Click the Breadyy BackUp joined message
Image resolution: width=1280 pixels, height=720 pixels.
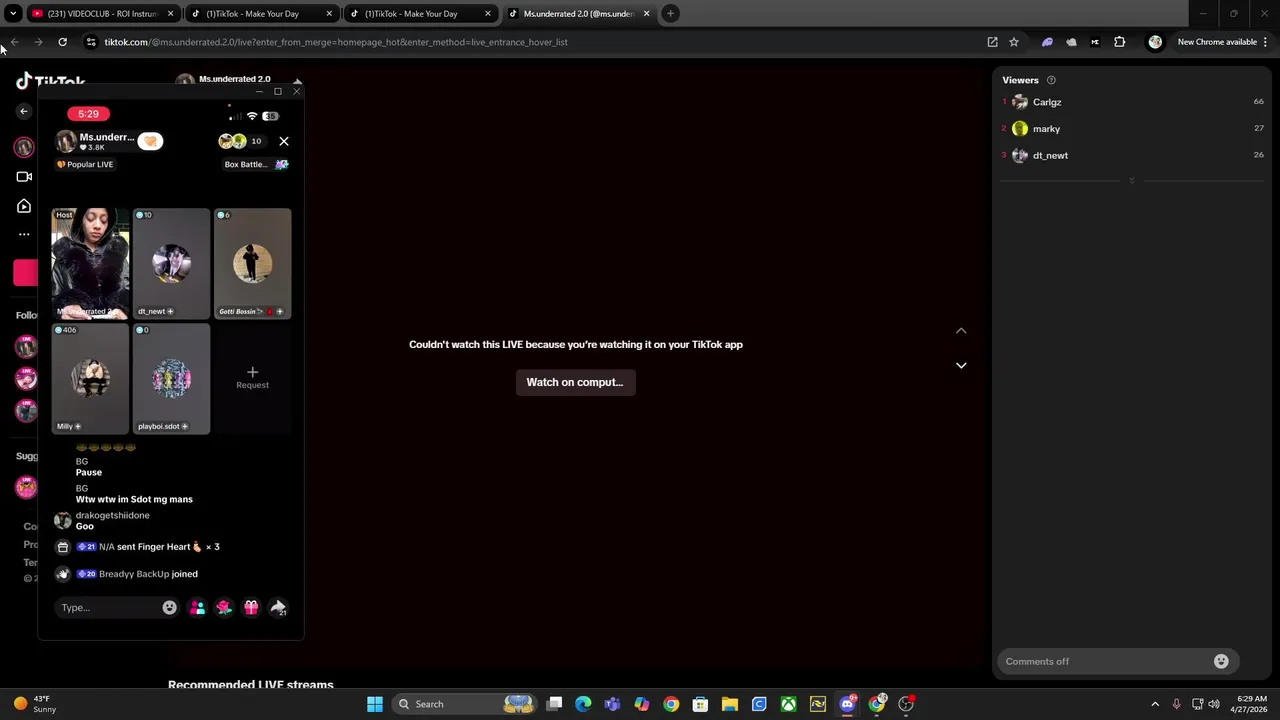pyautogui.click(x=138, y=574)
